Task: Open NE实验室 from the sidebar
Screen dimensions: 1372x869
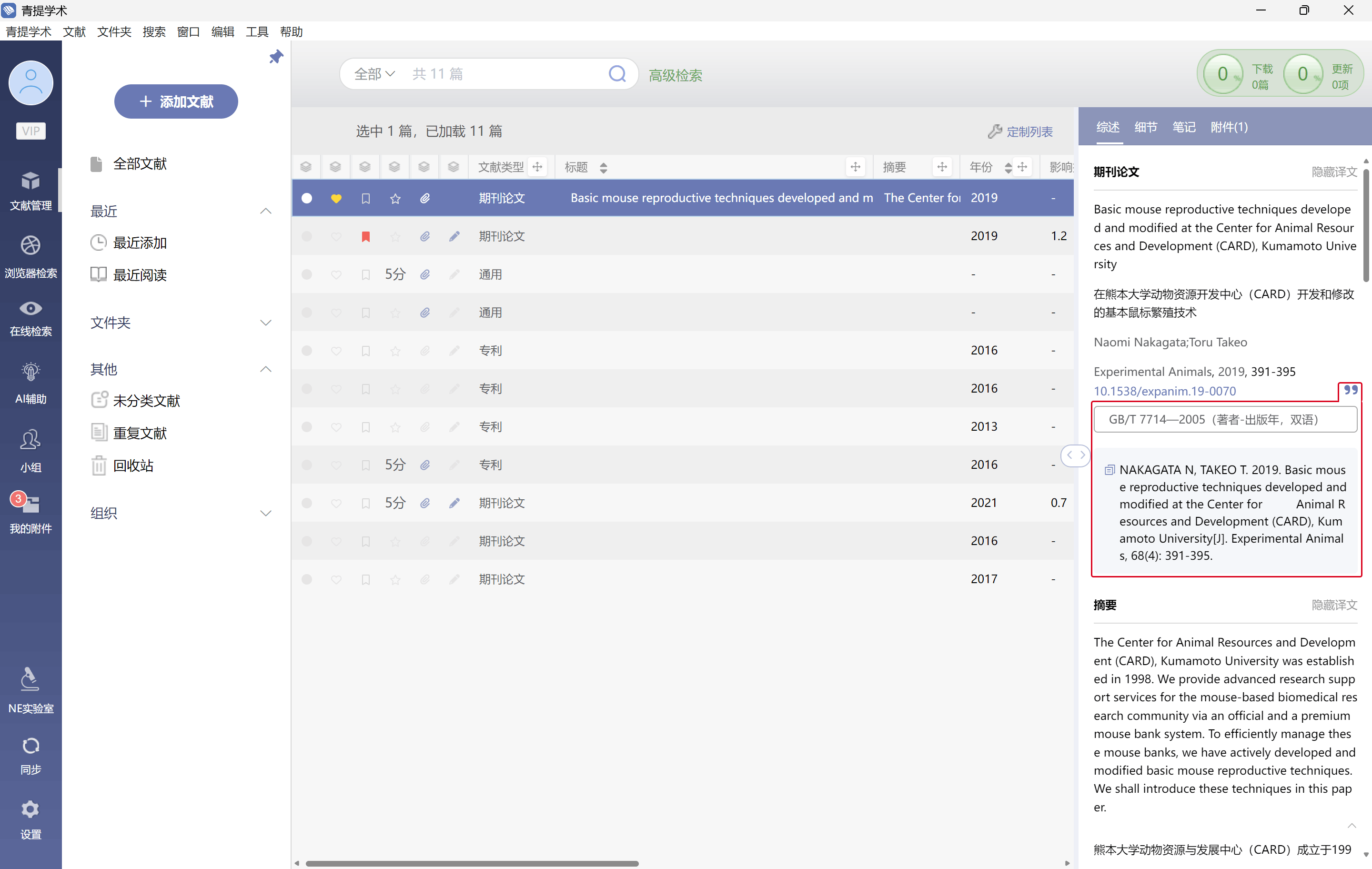Action: (30, 690)
